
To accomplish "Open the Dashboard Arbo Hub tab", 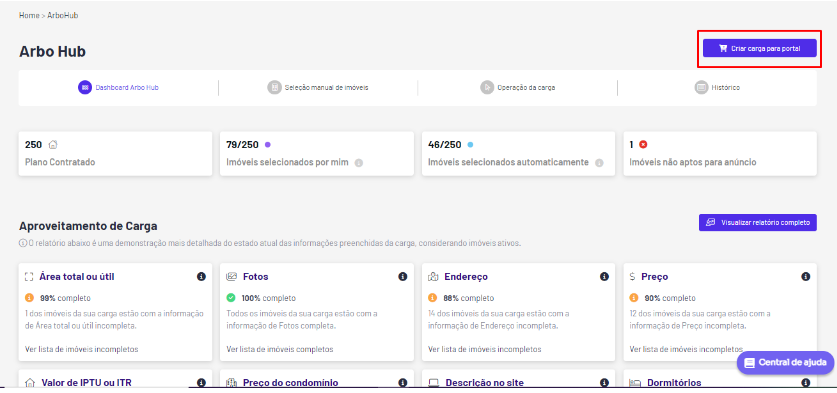I will [x=119, y=88].
